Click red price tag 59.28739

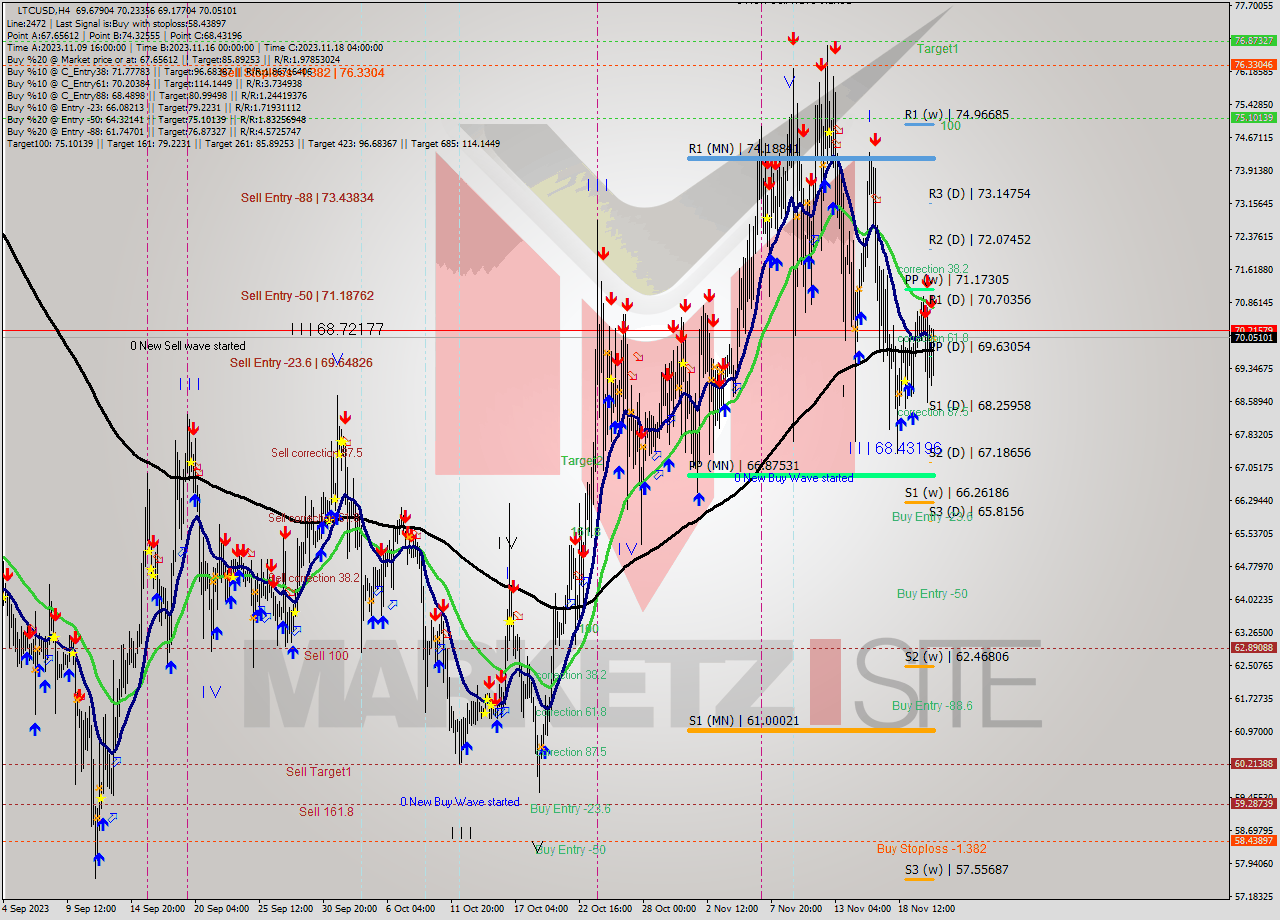coord(1253,804)
